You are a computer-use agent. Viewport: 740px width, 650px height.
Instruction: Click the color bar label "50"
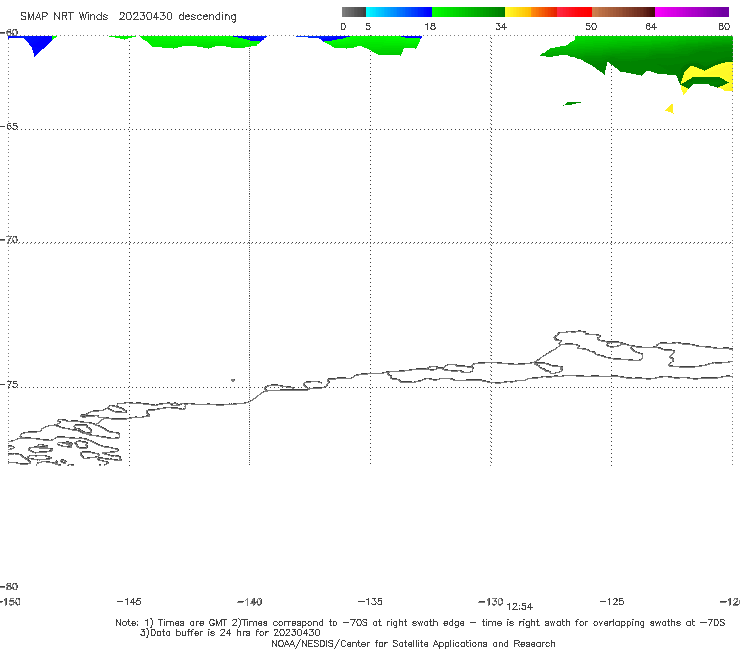click(x=591, y=26)
